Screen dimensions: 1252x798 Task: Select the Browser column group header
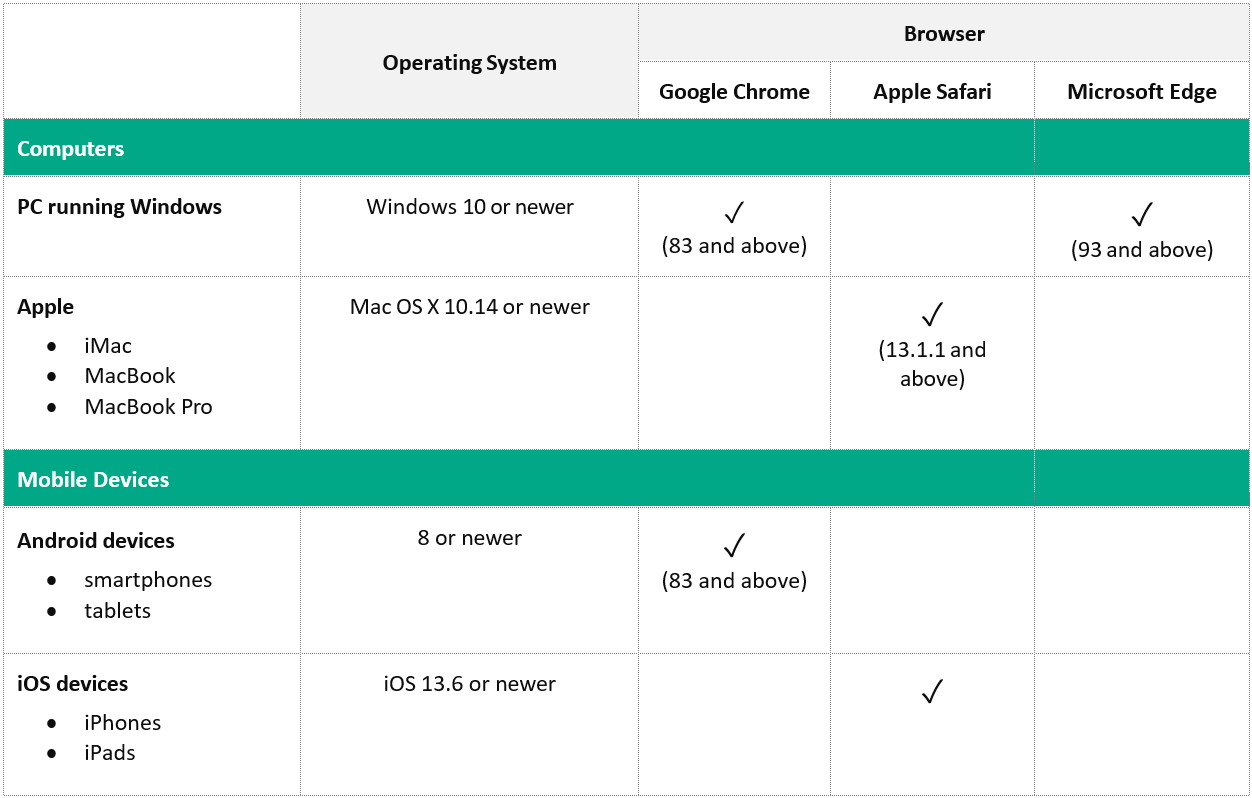pos(944,34)
